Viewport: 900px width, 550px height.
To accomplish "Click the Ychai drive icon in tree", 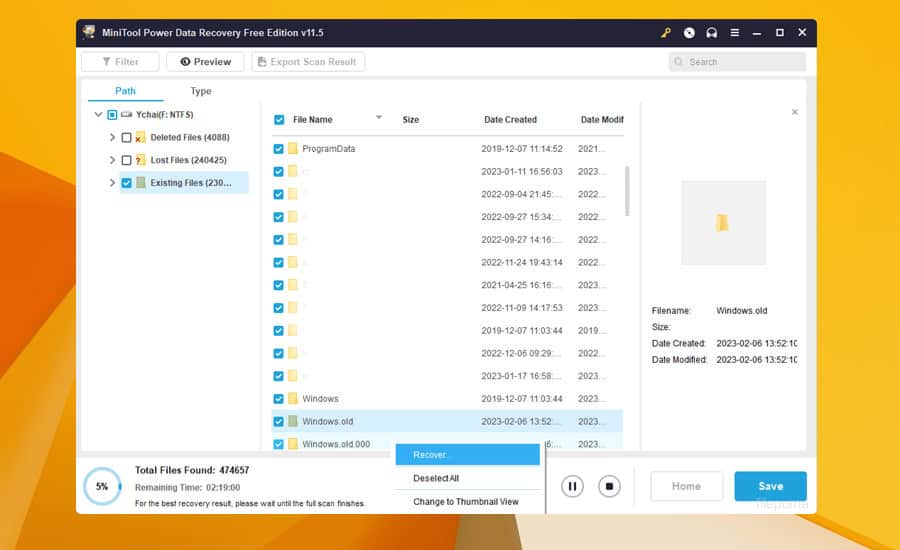I will click(126, 114).
